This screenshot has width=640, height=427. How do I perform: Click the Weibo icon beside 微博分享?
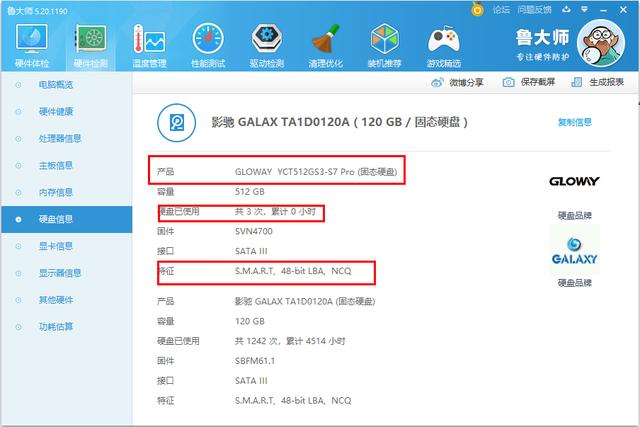(437, 82)
